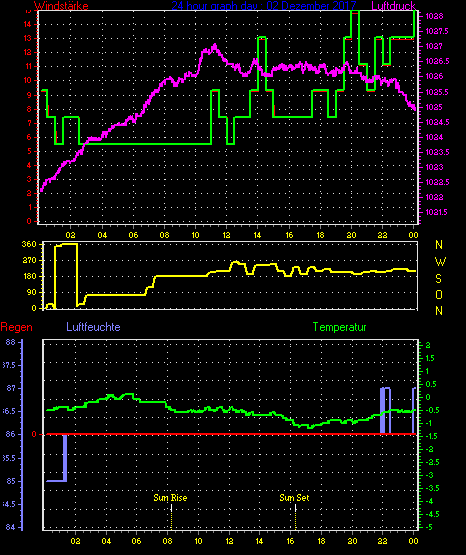Select -0.5 on the Temperatur axis
466x555 pixels.
431,410
